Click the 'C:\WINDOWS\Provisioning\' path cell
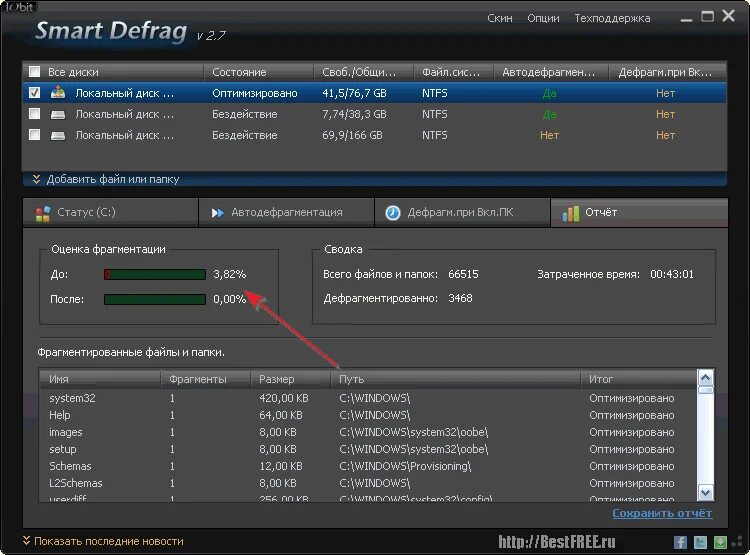This screenshot has height=555, width=750. [x=405, y=466]
